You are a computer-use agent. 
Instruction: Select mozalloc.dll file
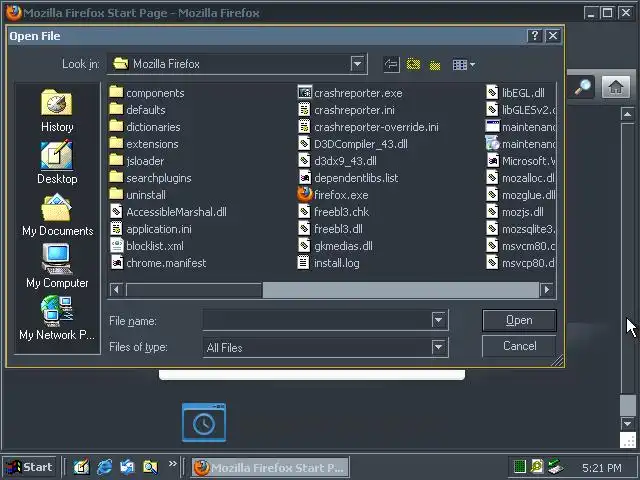[521, 178]
